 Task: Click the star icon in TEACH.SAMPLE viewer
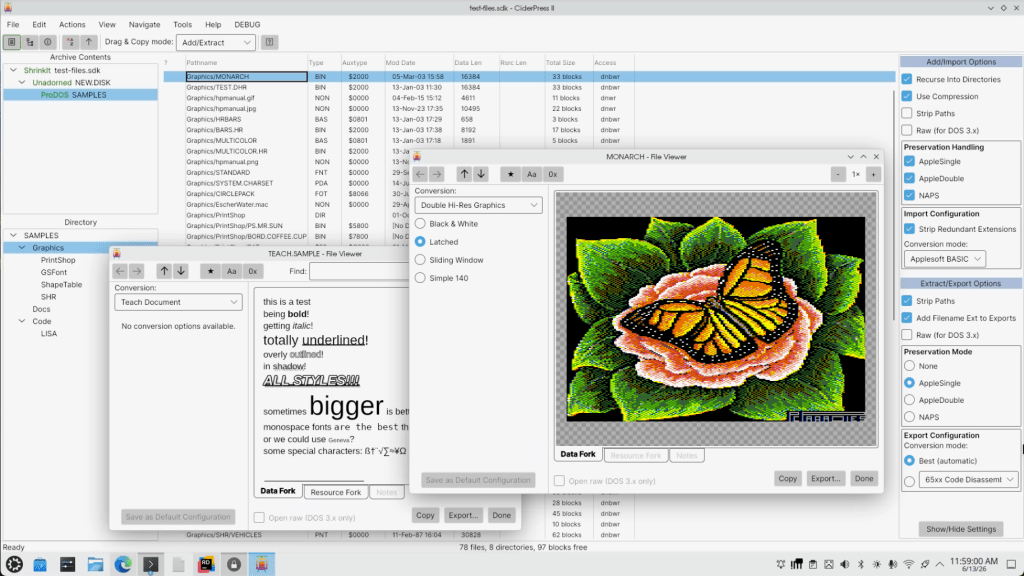(210, 271)
